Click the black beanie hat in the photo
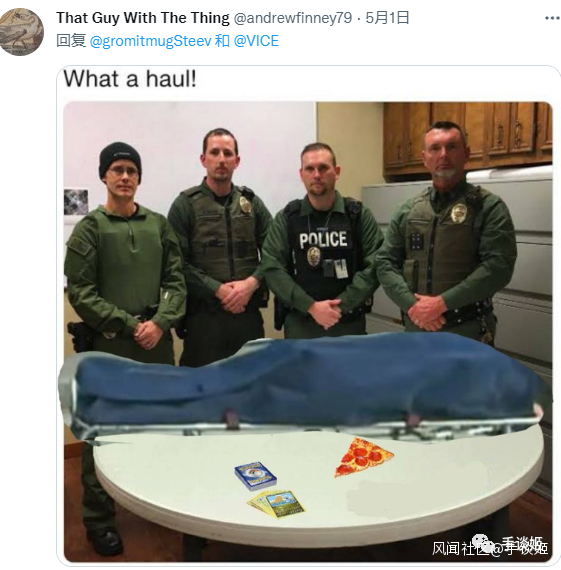Viewport: 561px width, 570px height. 120,159
